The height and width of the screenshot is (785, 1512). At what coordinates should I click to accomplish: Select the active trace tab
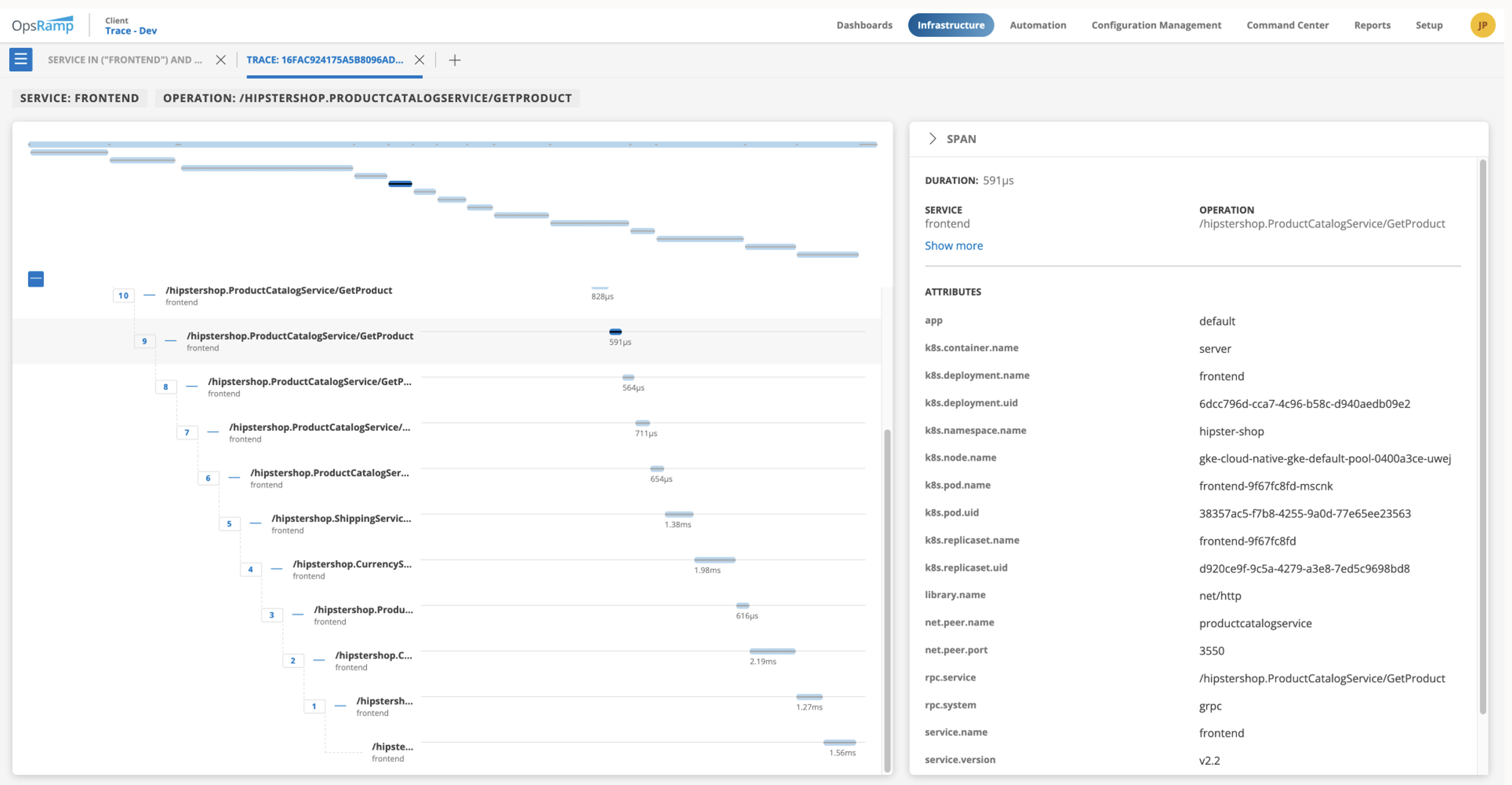click(326, 59)
